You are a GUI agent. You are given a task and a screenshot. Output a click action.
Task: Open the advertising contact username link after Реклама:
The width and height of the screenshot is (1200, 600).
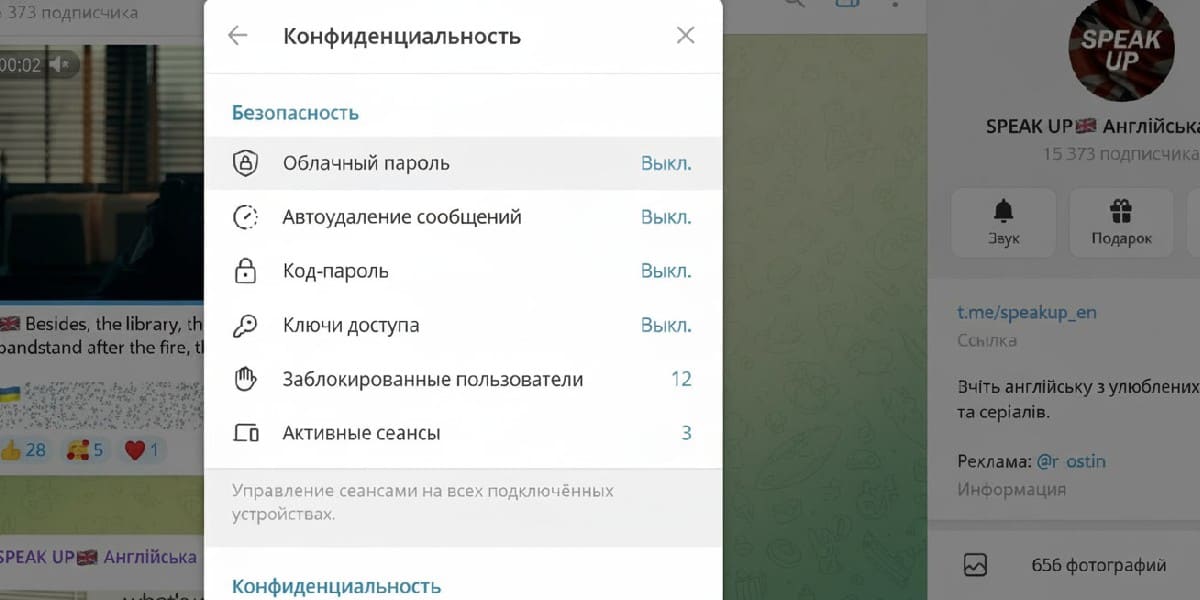1071,462
